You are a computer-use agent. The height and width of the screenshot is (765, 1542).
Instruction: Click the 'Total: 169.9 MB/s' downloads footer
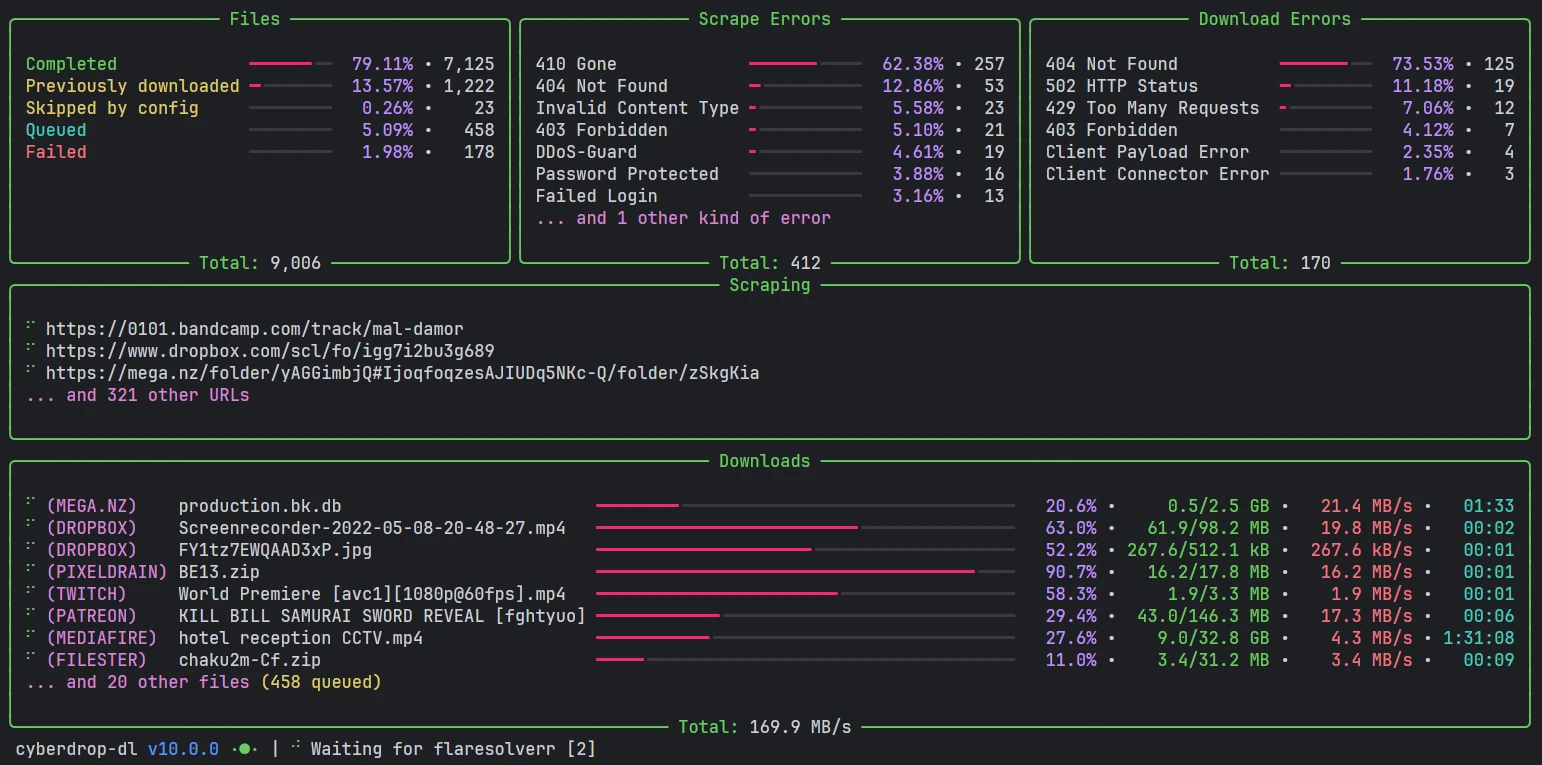coord(765,727)
